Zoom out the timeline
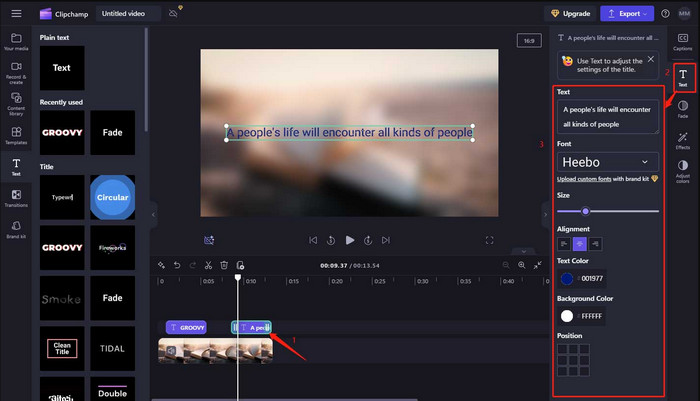The height and width of the screenshot is (401, 700). point(506,265)
